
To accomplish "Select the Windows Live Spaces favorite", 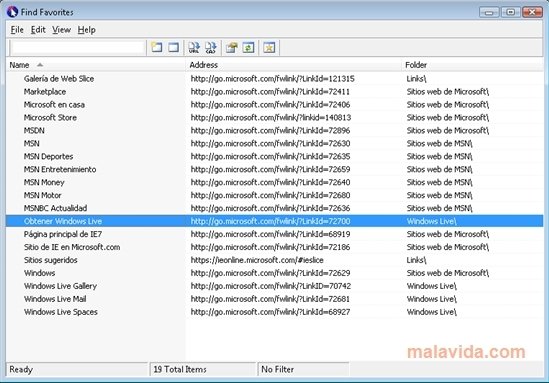I will click(61, 312).
